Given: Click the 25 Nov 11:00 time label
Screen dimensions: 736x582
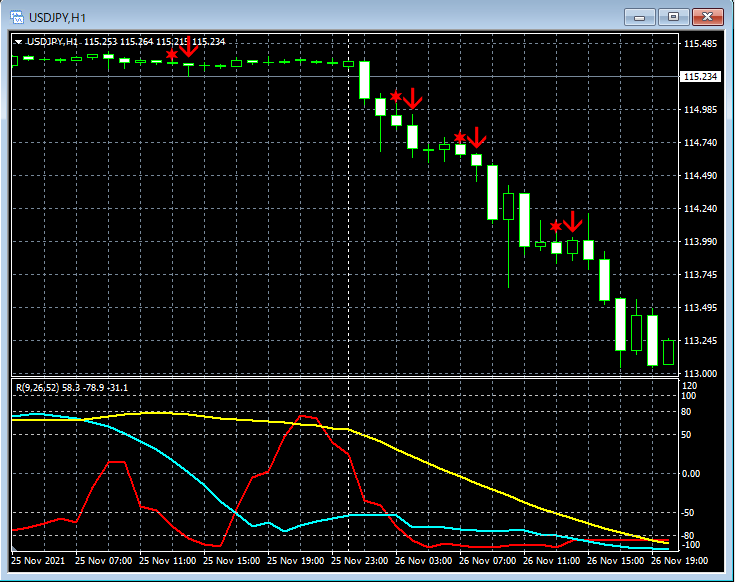Looking at the screenshot, I should coord(168,560).
